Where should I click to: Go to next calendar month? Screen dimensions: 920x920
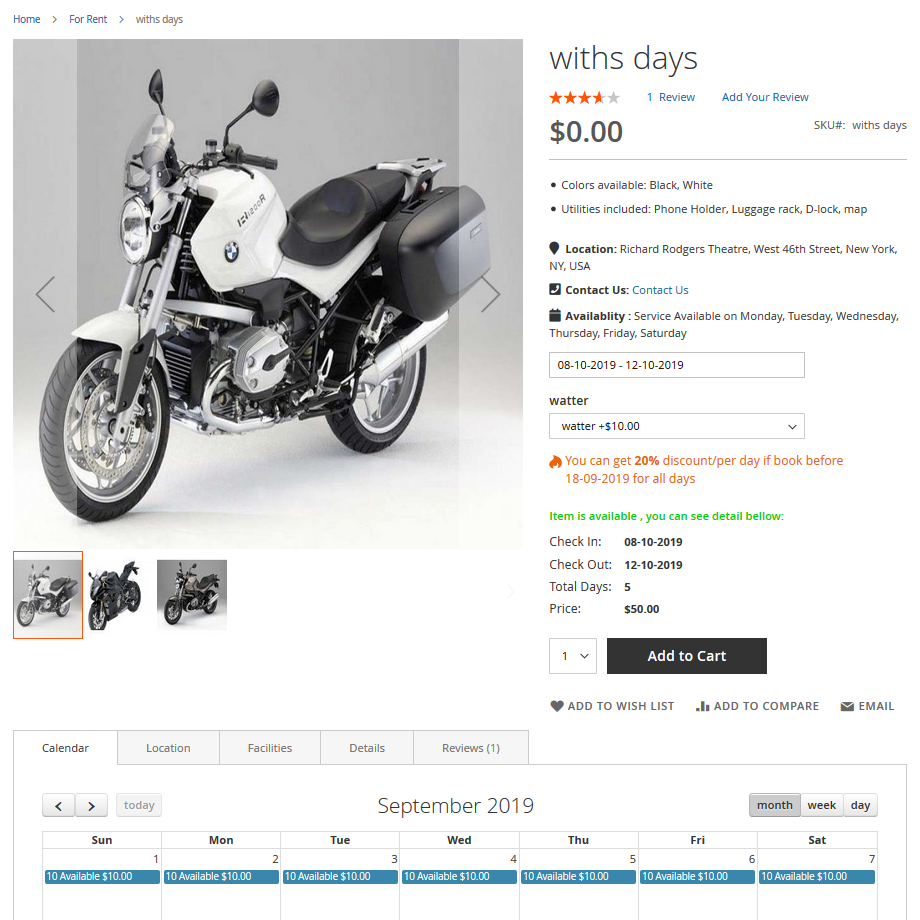tap(92, 805)
